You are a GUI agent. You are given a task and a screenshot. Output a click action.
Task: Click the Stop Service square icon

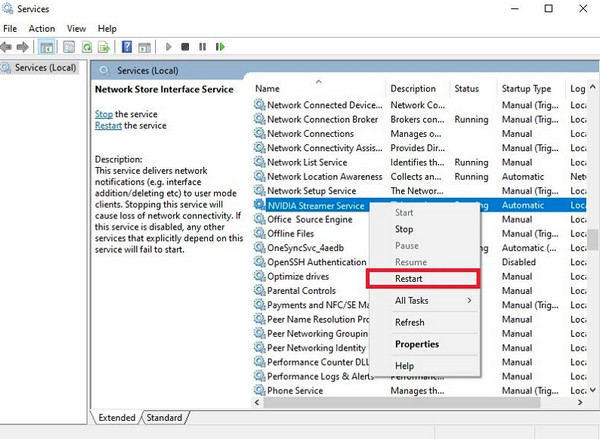tap(185, 47)
